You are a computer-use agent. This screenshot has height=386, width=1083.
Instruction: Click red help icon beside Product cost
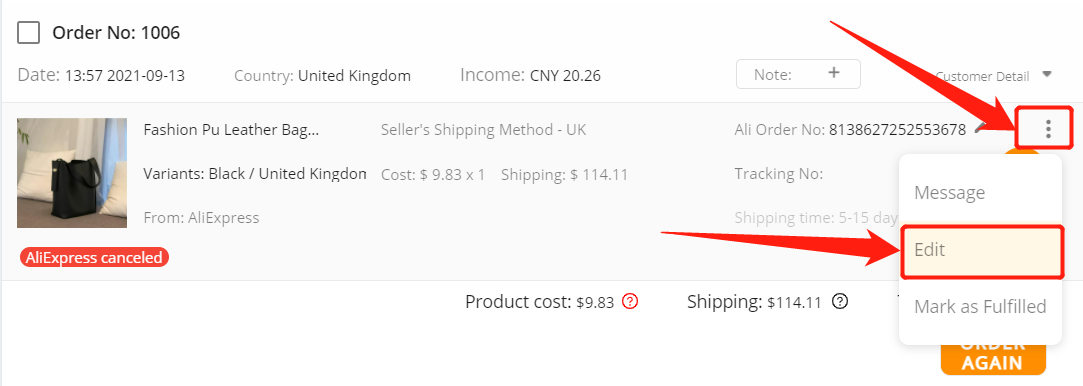point(629,302)
